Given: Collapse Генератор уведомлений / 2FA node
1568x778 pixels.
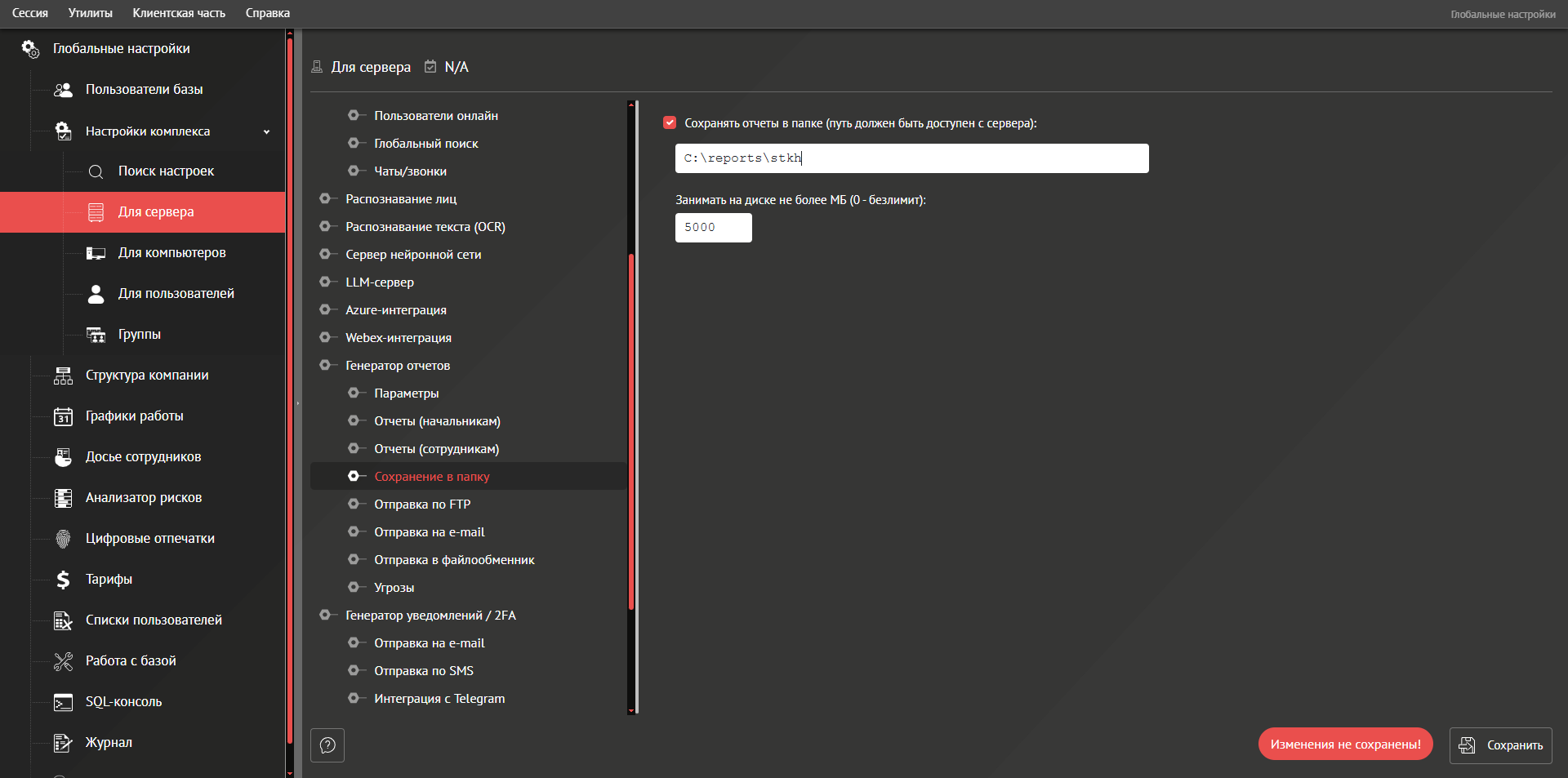Looking at the screenshot, I should point(325,616).
